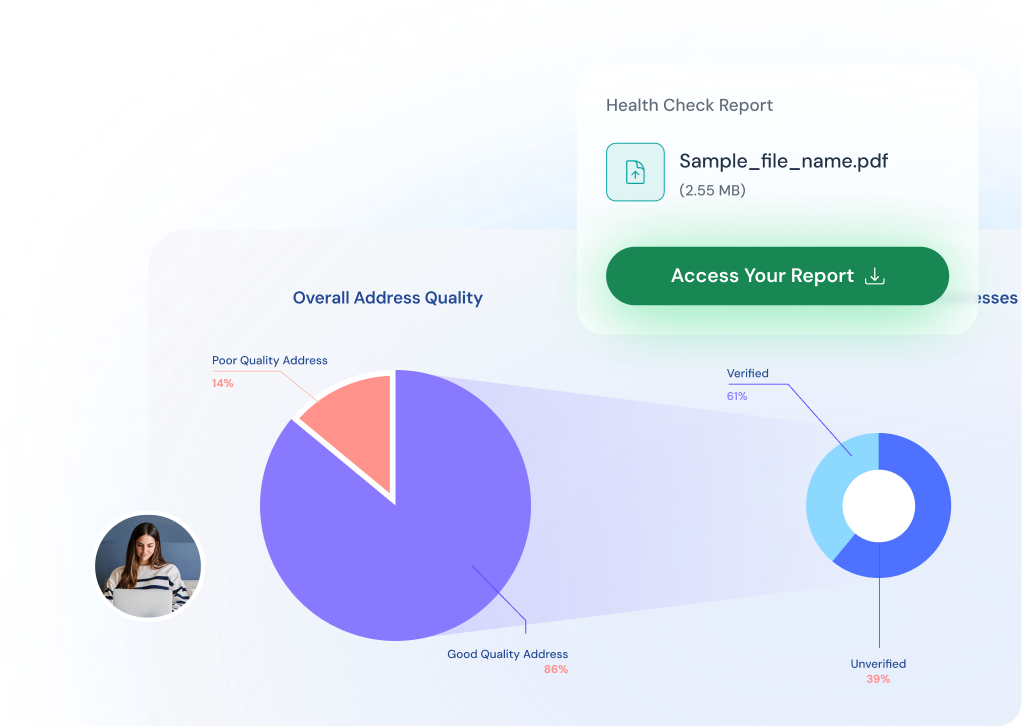Viewport: 1022px width, 726px height.
Task: Open the file attachment icon in Health Check Report
Action: coord(635,171)
